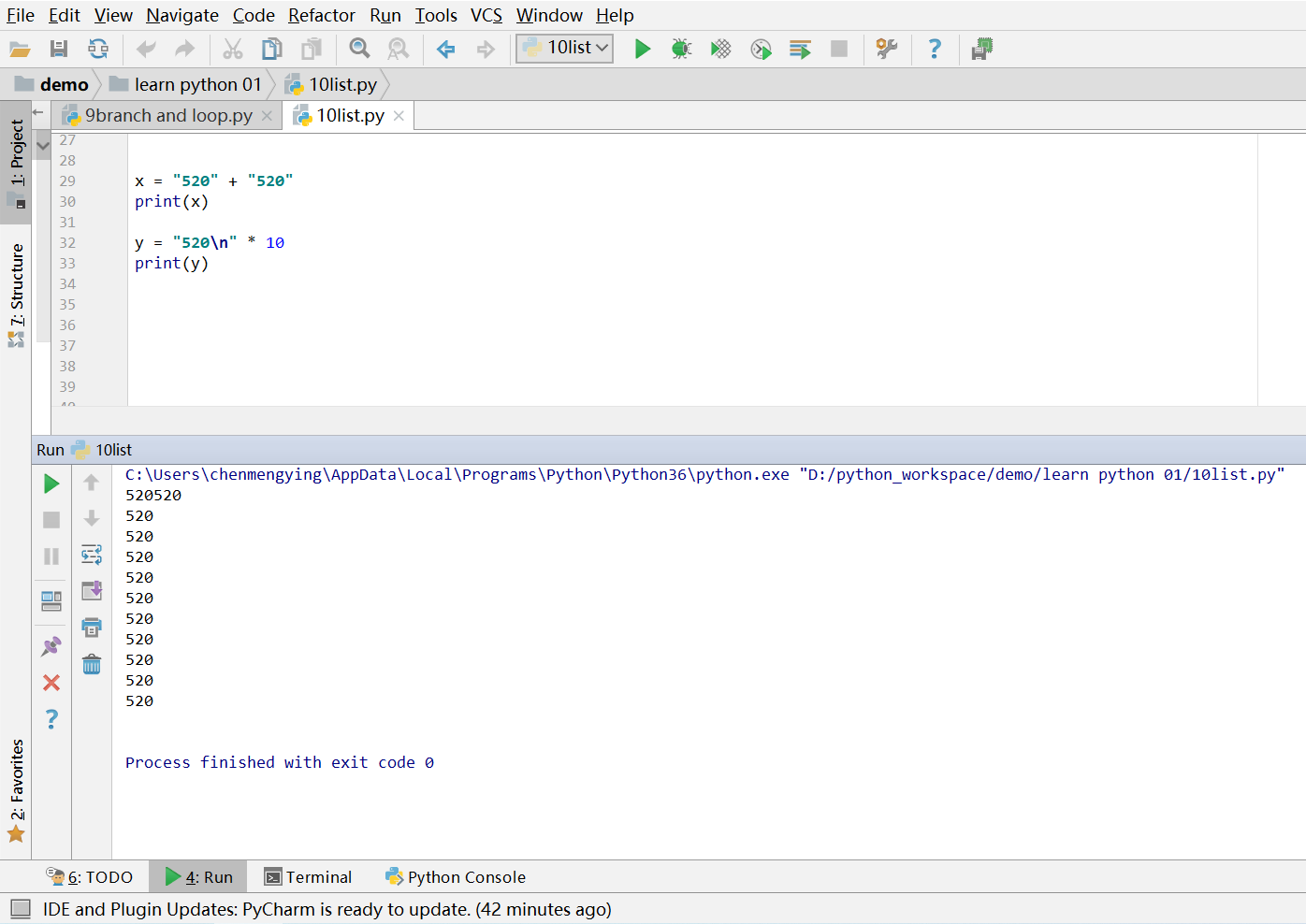Image resolution: width=1306 pixels, height=924 pixels.
Task: Stop the process in Run panel
Action: coord(51,520)
